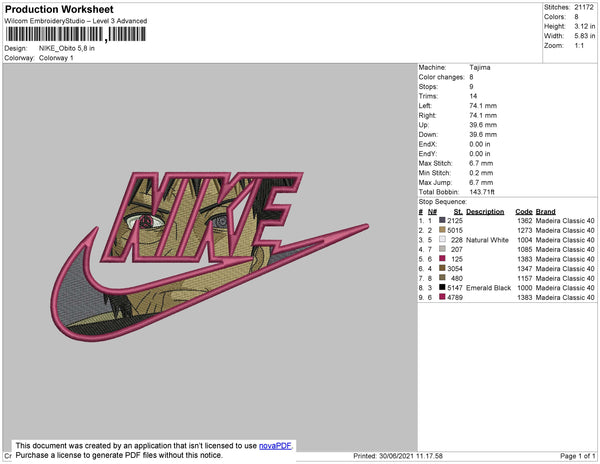600x464 pixels.
Task: Click the barcode under the Wilcom subtitle
Action: [75, 34]
